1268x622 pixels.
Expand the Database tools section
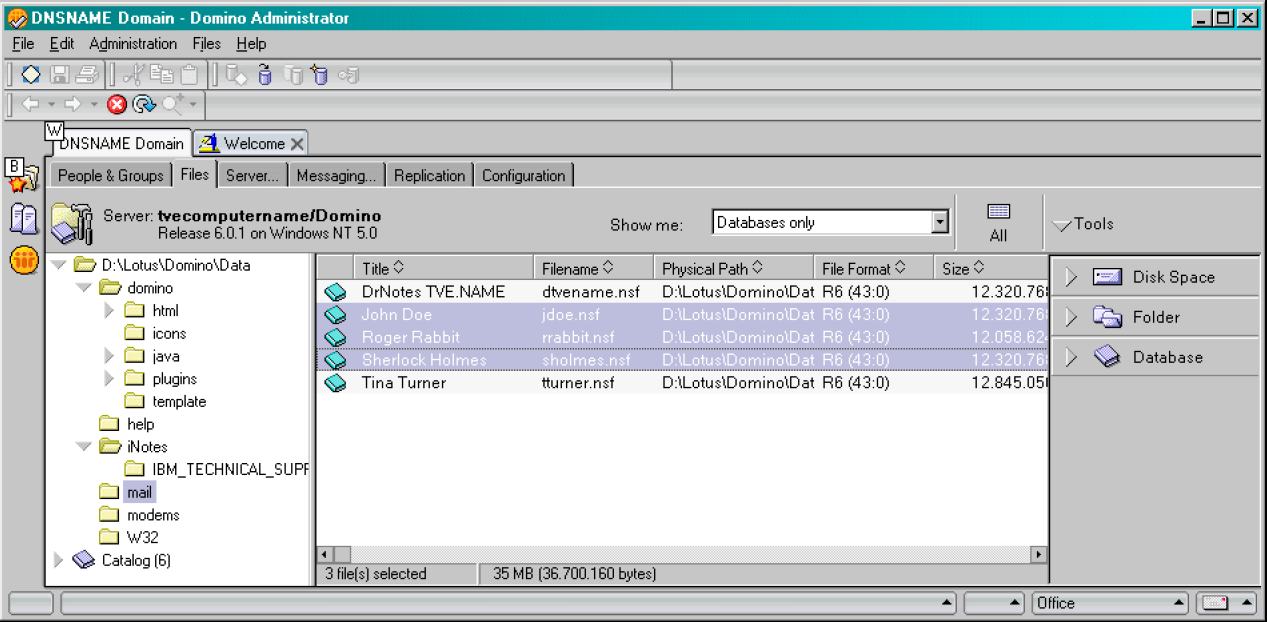tap(1072, 357)
